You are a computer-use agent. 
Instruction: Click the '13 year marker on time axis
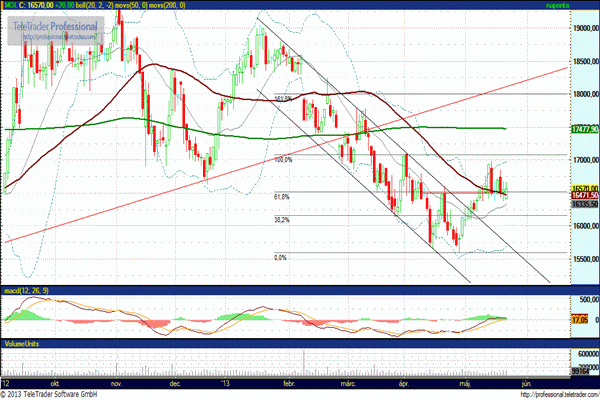pyautogui.click(x=225, y=383)
